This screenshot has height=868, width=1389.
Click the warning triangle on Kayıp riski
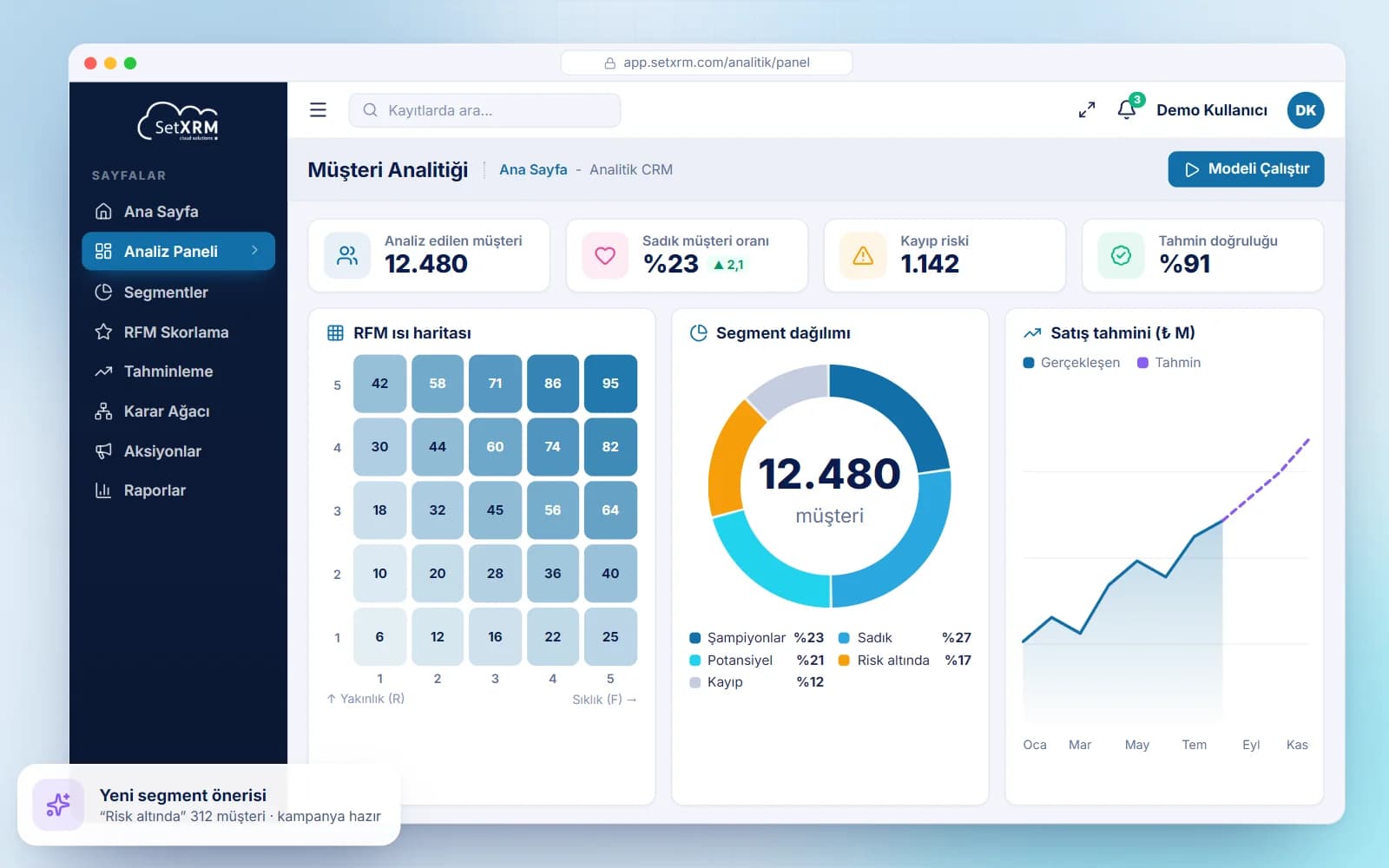click(863, 255)
